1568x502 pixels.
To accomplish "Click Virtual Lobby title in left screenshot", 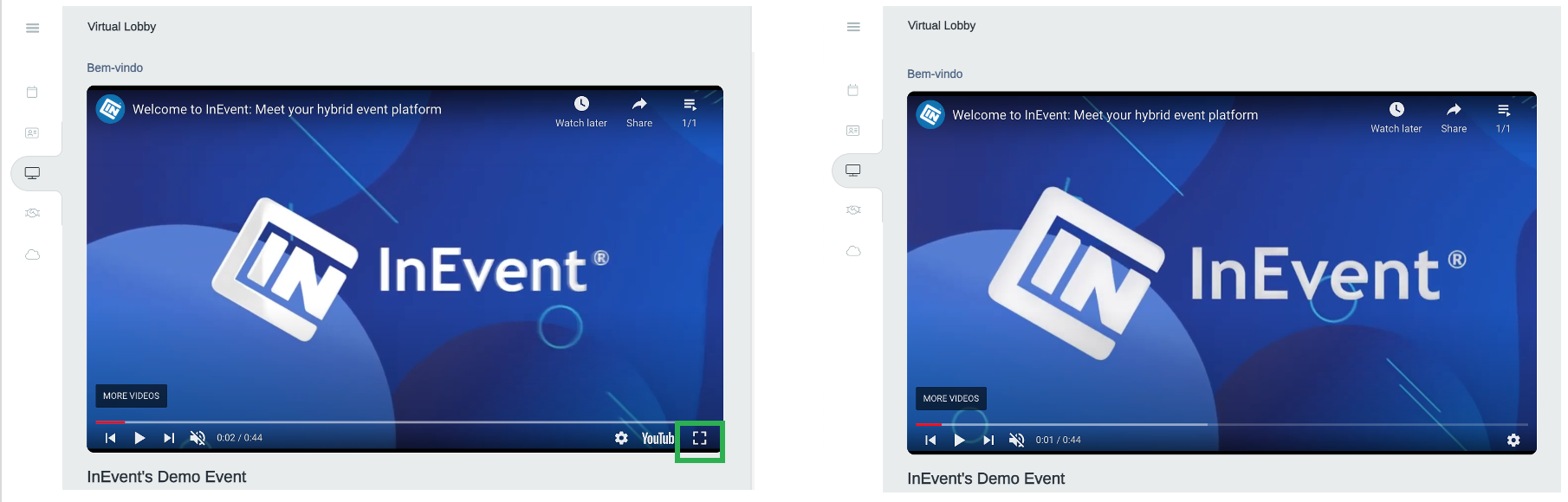I will tap(121, 27).
